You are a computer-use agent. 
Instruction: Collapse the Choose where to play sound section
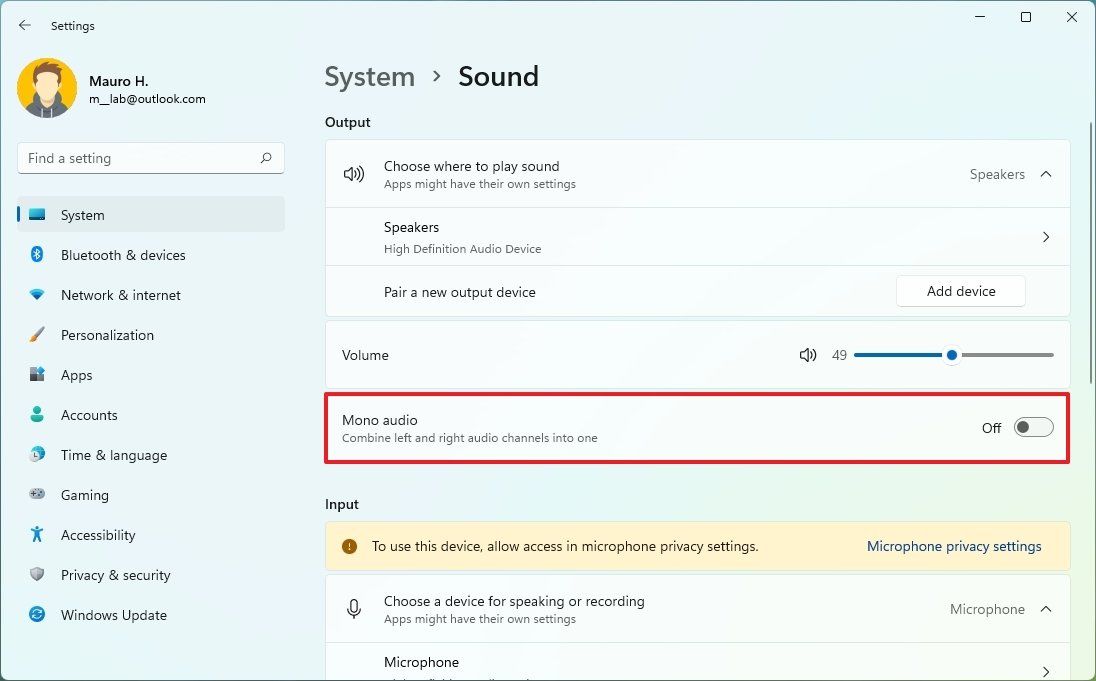coord(1046,173)
